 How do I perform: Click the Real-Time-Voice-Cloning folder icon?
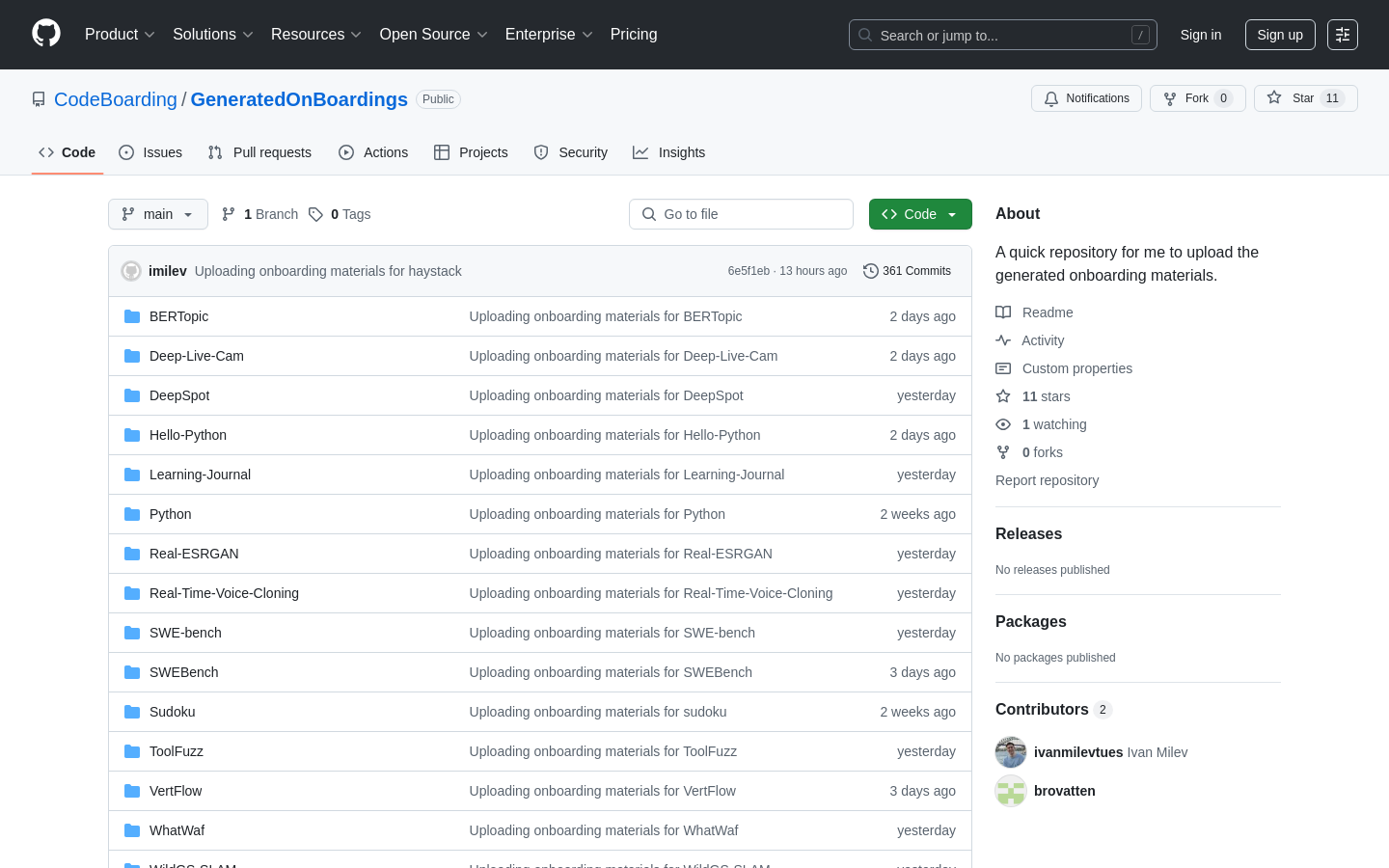(132, 593)
